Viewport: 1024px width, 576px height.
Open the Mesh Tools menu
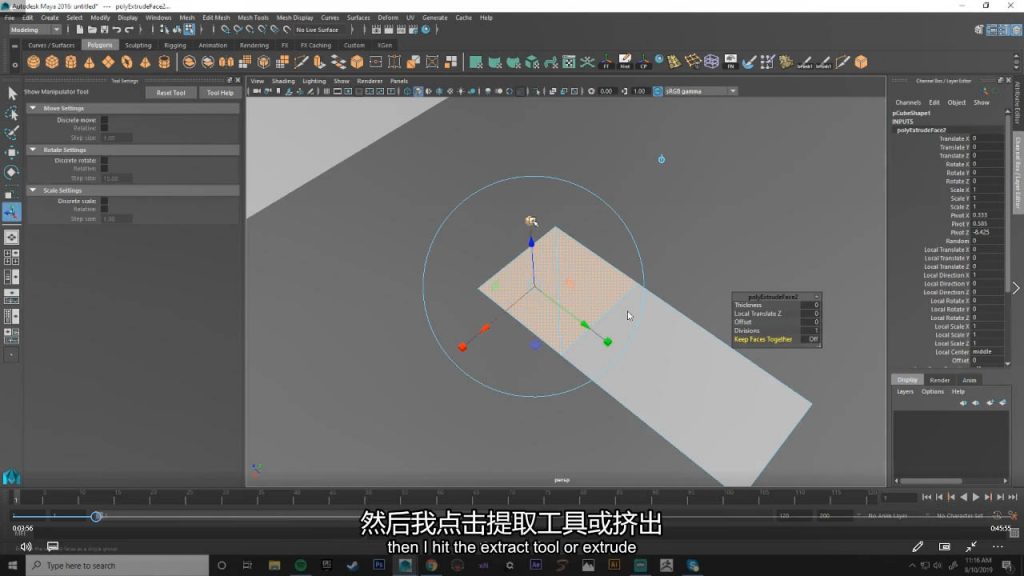pyautogui.click(x=253, y=18)
